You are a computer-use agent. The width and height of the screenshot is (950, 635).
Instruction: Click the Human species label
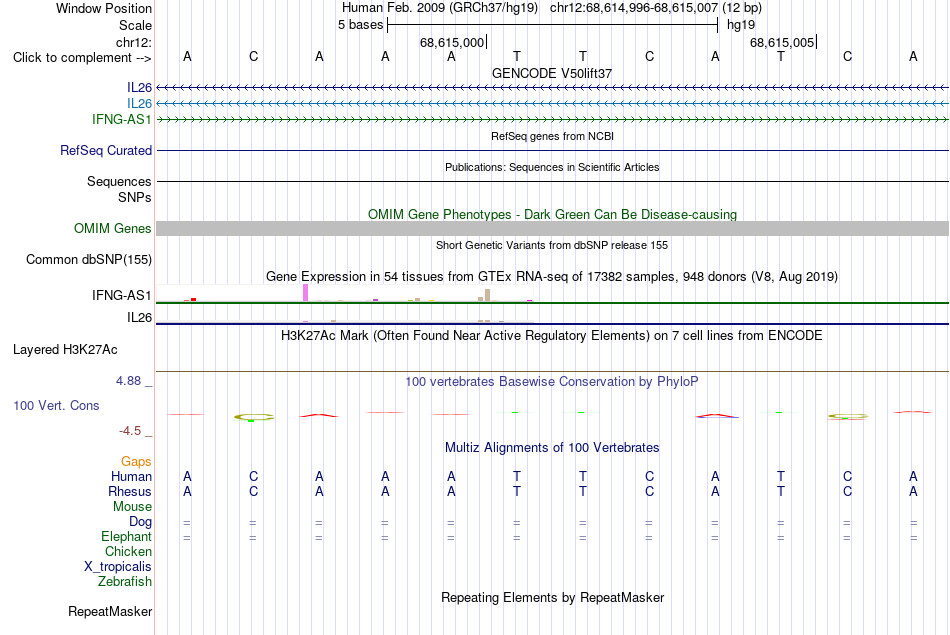tap(131, 477)
